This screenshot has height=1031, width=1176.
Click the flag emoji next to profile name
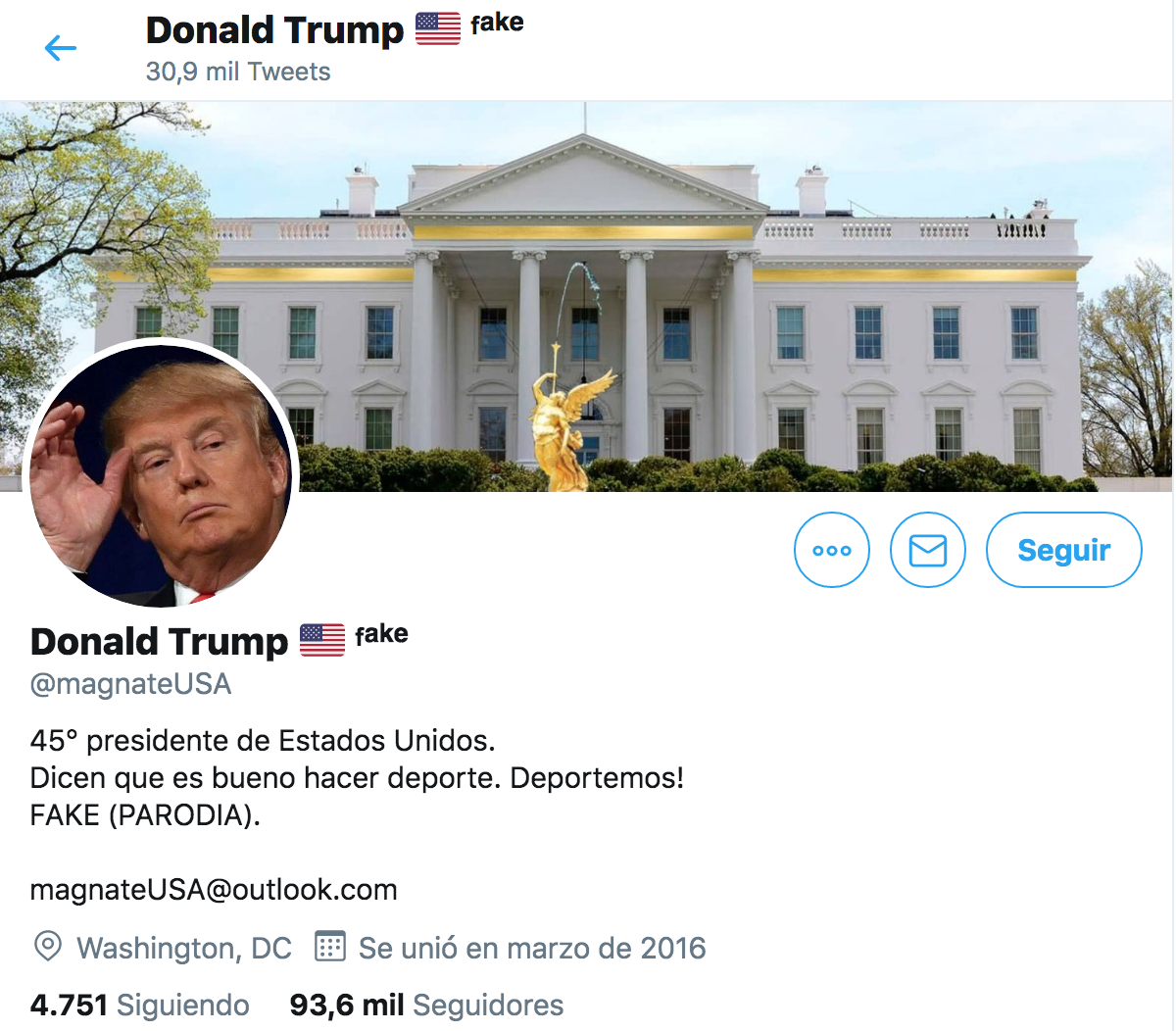point(321,640)
